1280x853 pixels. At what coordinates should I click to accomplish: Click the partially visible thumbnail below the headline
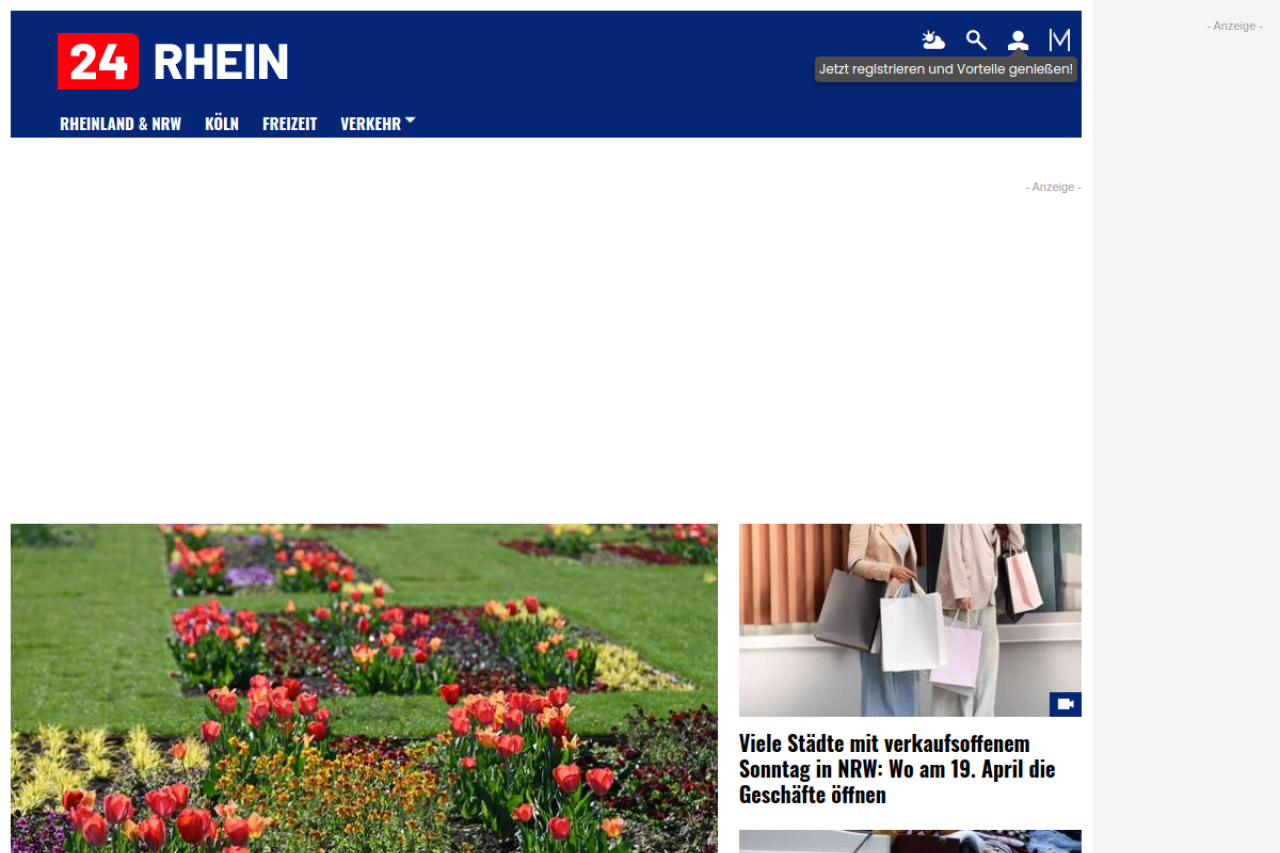pyautogui.click(x=909, y=841)
